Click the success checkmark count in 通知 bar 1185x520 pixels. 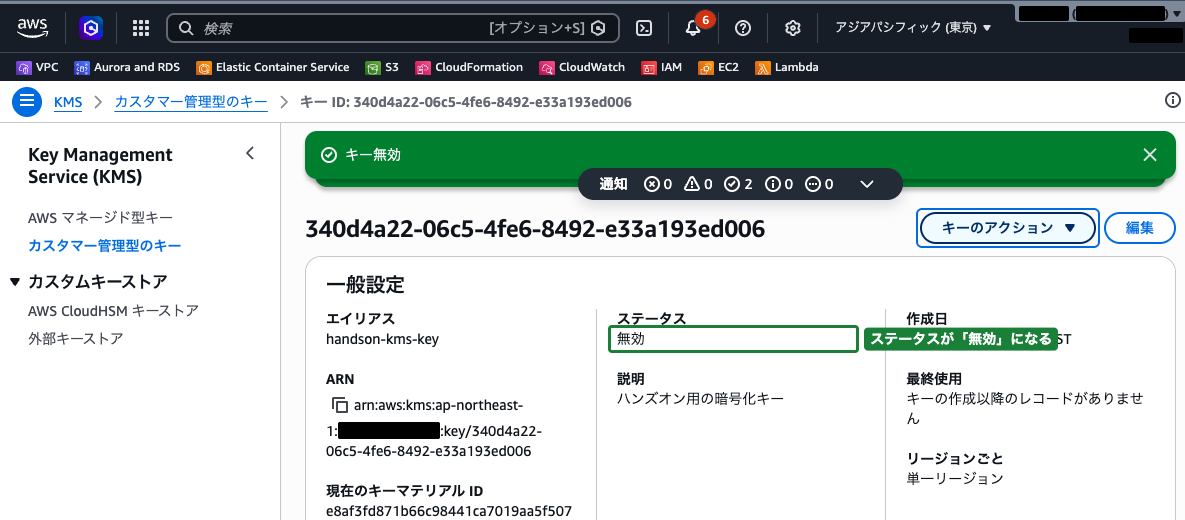(738, 184)
